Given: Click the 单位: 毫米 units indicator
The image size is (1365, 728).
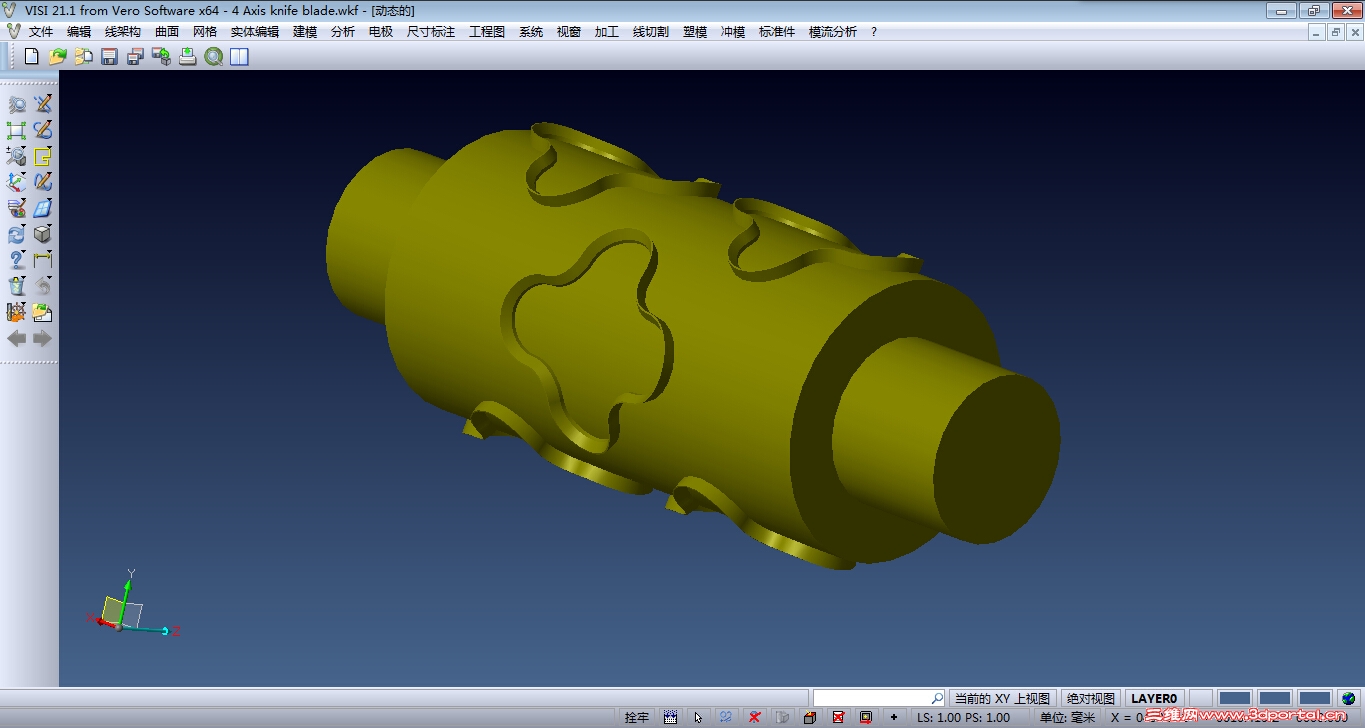Looking at the screenshot, I should point(1068,717).
